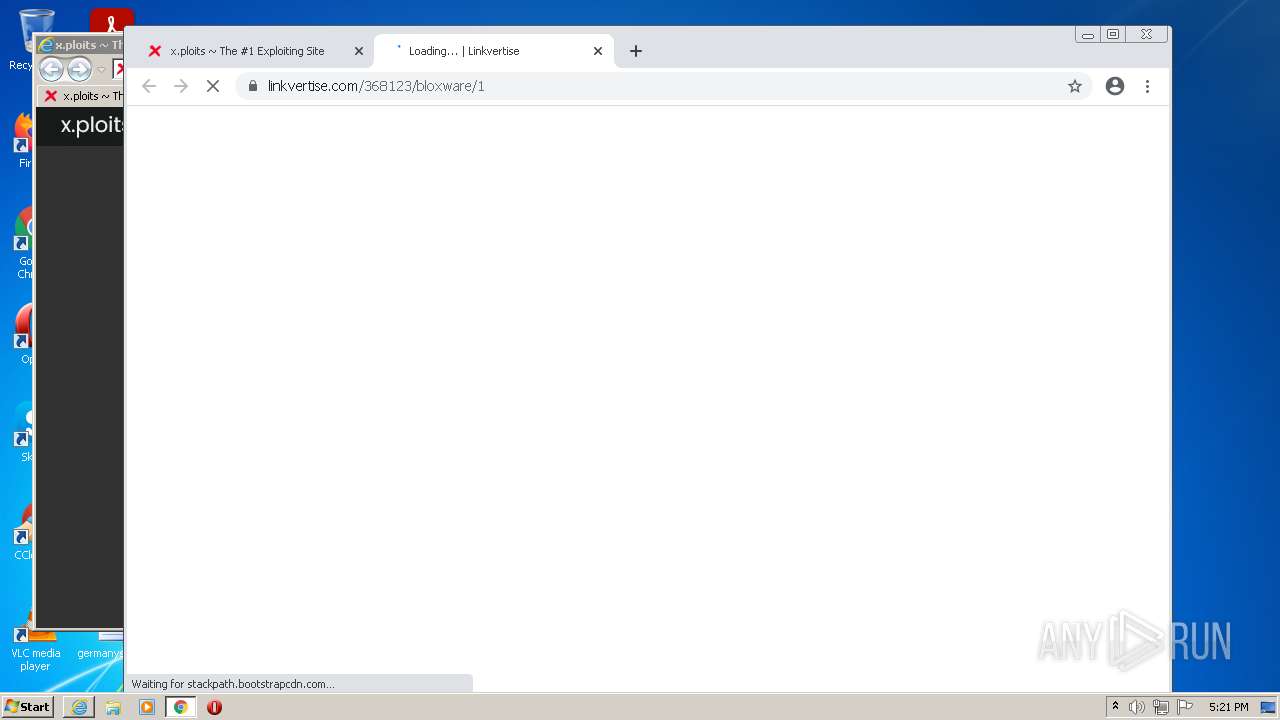1280x720 pixels.
Task: Select the x.ploits tab in Internet Explorer
Action: pos(82,96)
